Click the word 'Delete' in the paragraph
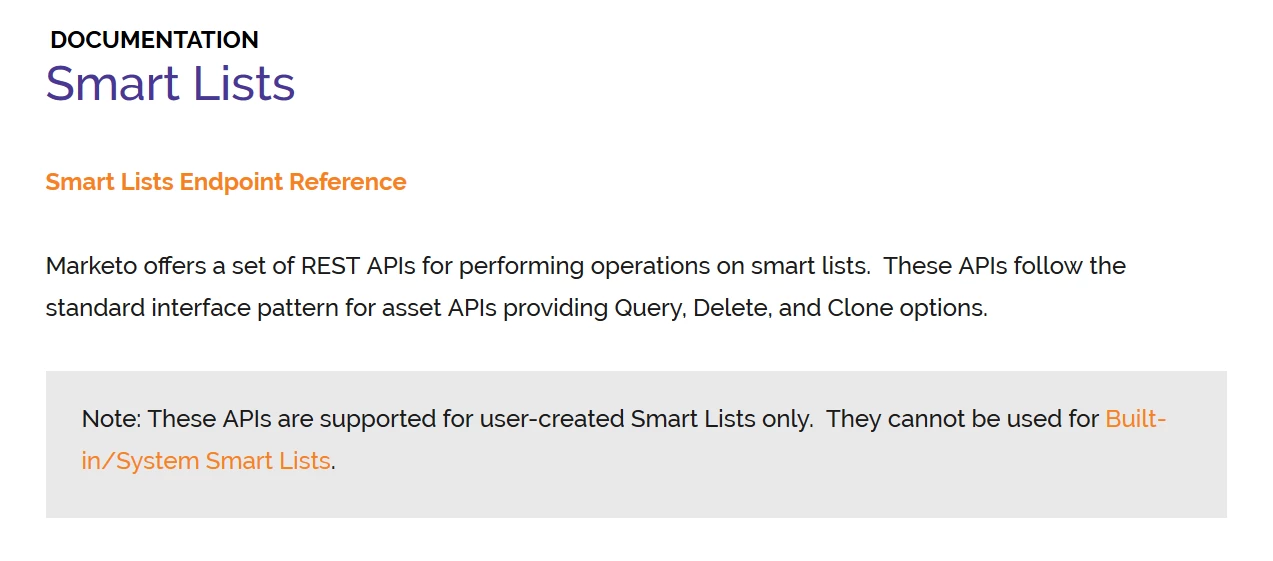 point(731,308)
